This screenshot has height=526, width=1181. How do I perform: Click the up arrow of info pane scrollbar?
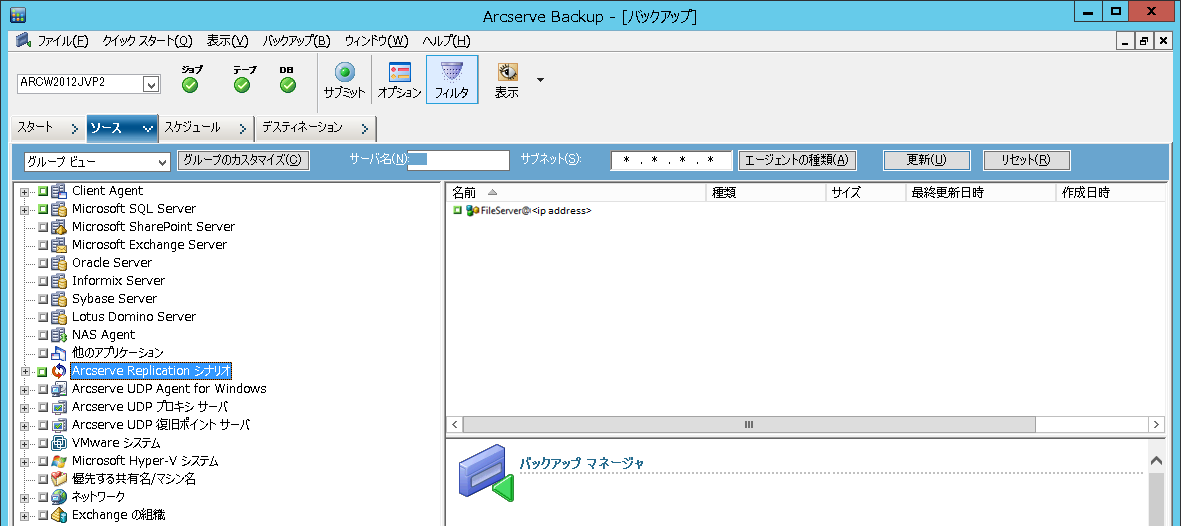[1158, 460]
